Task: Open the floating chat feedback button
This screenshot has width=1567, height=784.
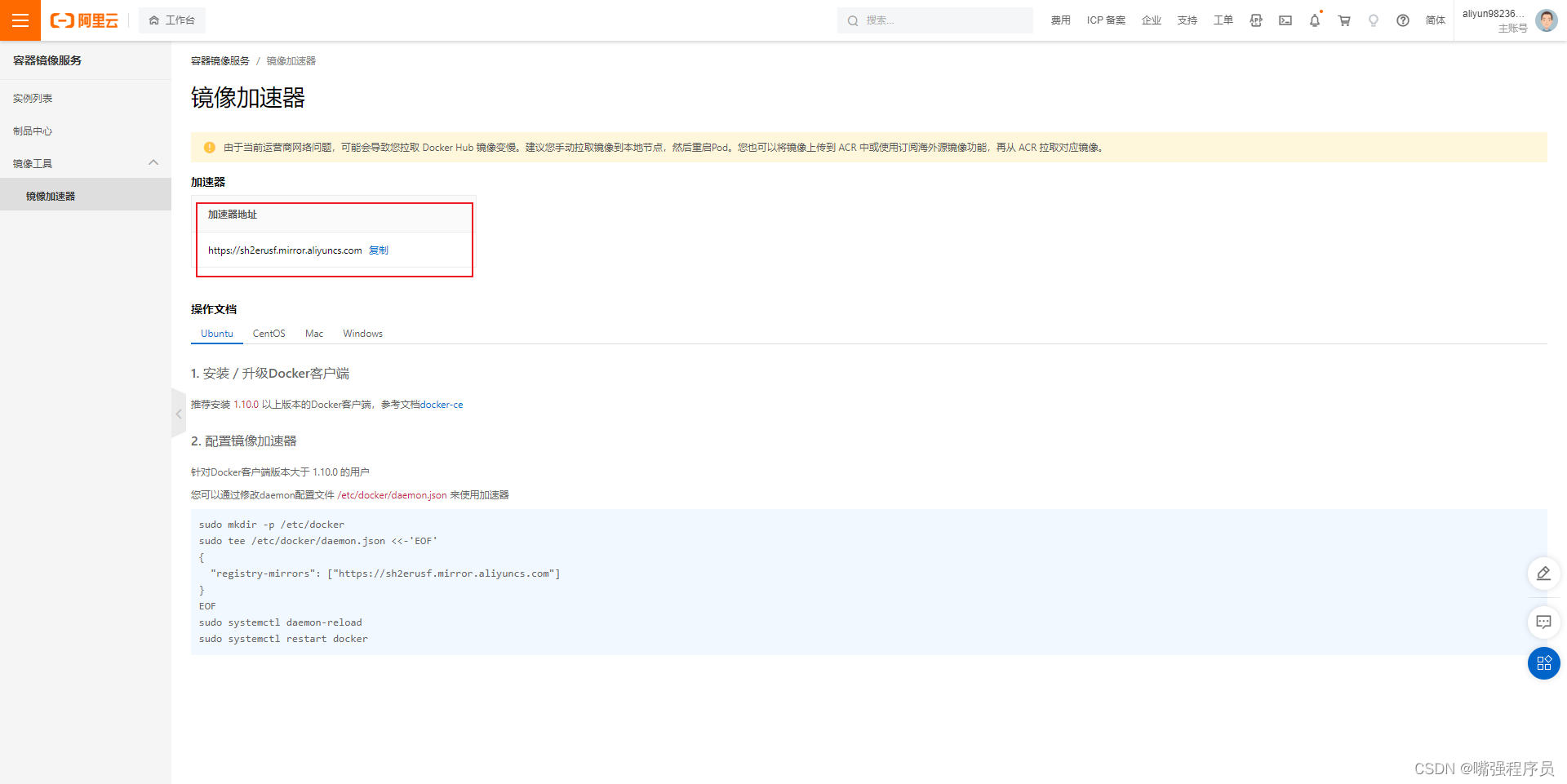Action: tap(1544, 622)
